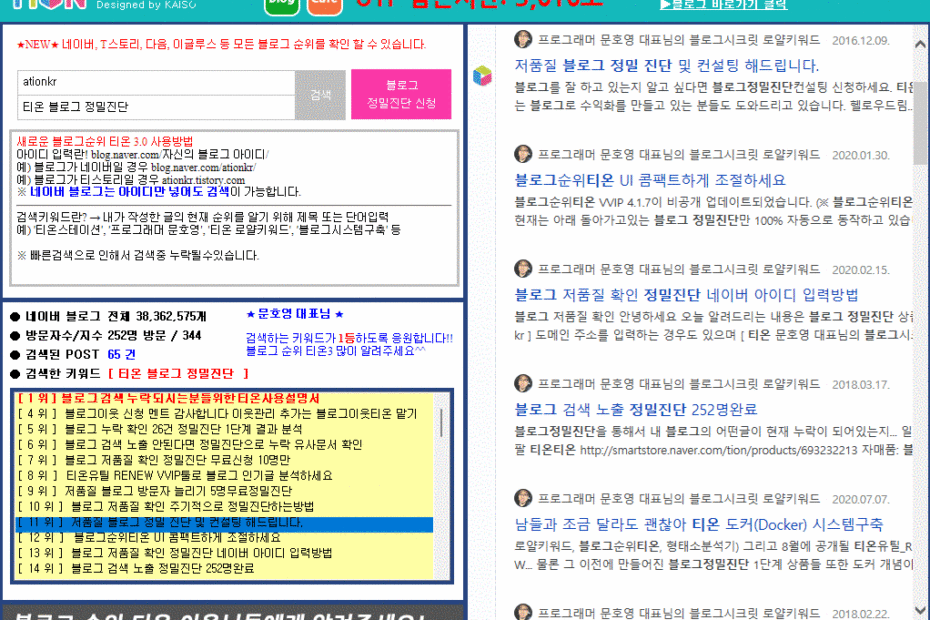Click the date 2016.12.09. on the first post
Image resolution: width=930 pixels, height=620 pixels.
[x=861, y=41]
